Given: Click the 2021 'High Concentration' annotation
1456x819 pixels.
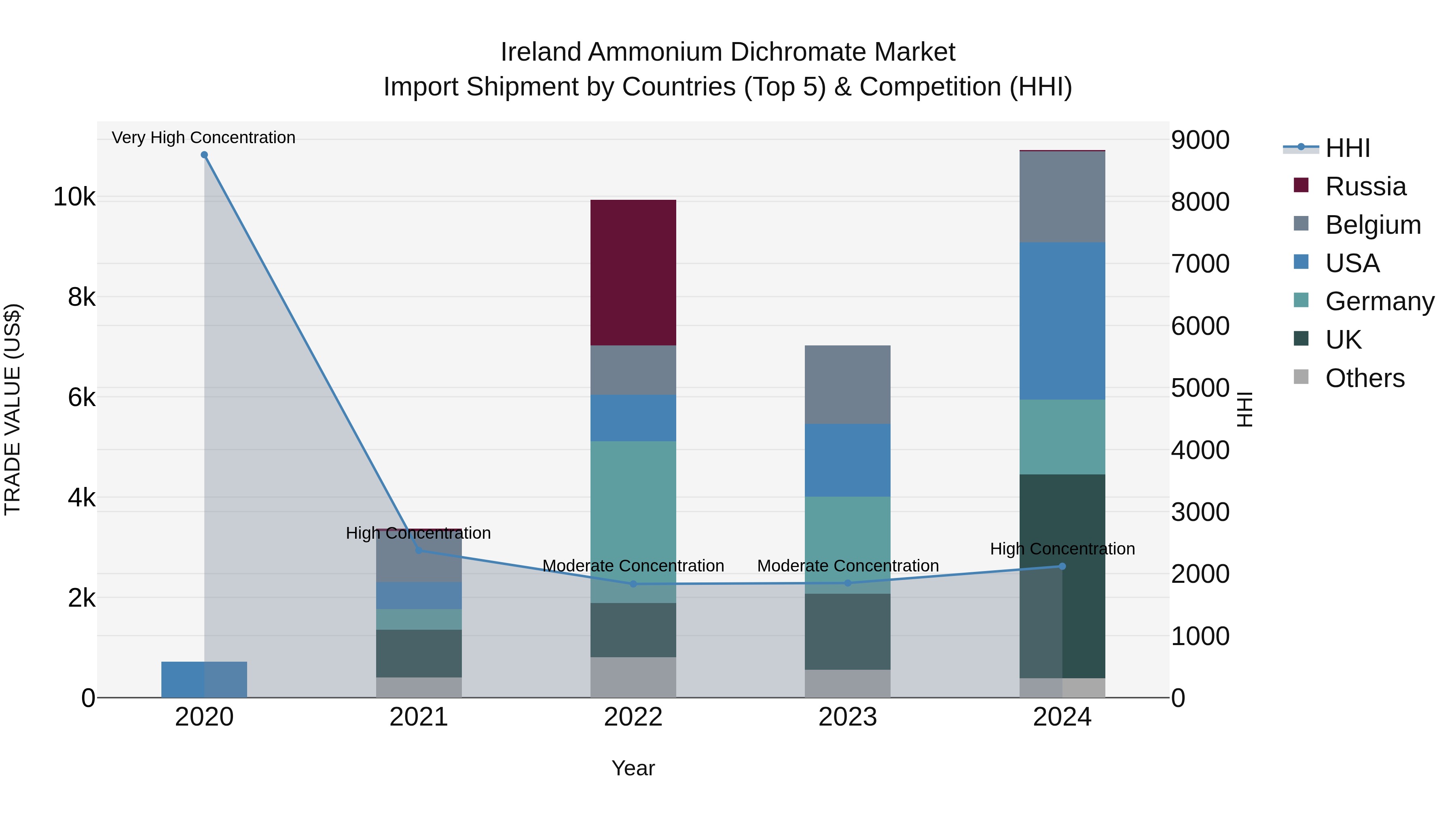Looking at the screenshot, I should (x=418, y=533).
